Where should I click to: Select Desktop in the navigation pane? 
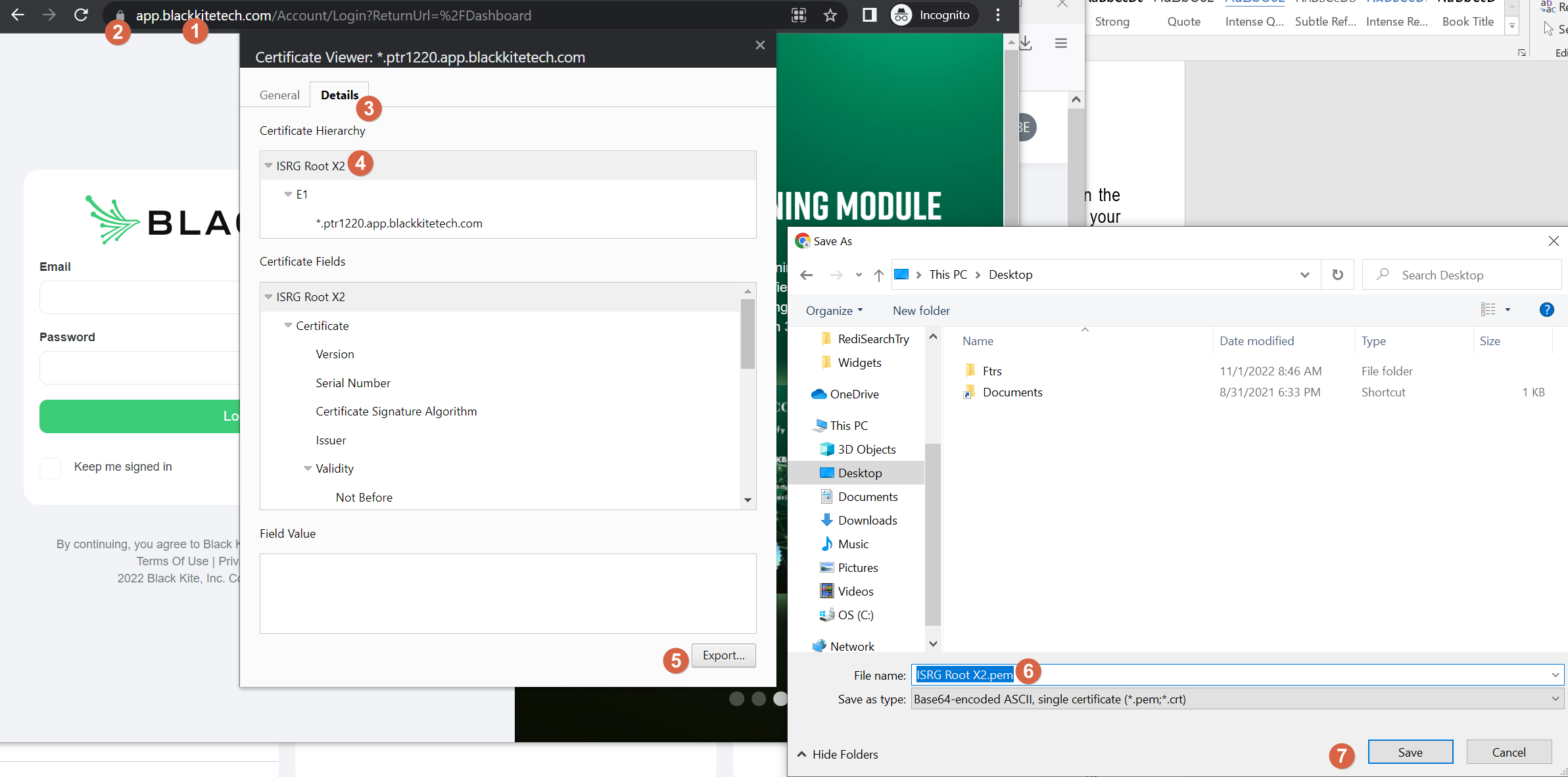pyautogui.click(x=859, y=473)
